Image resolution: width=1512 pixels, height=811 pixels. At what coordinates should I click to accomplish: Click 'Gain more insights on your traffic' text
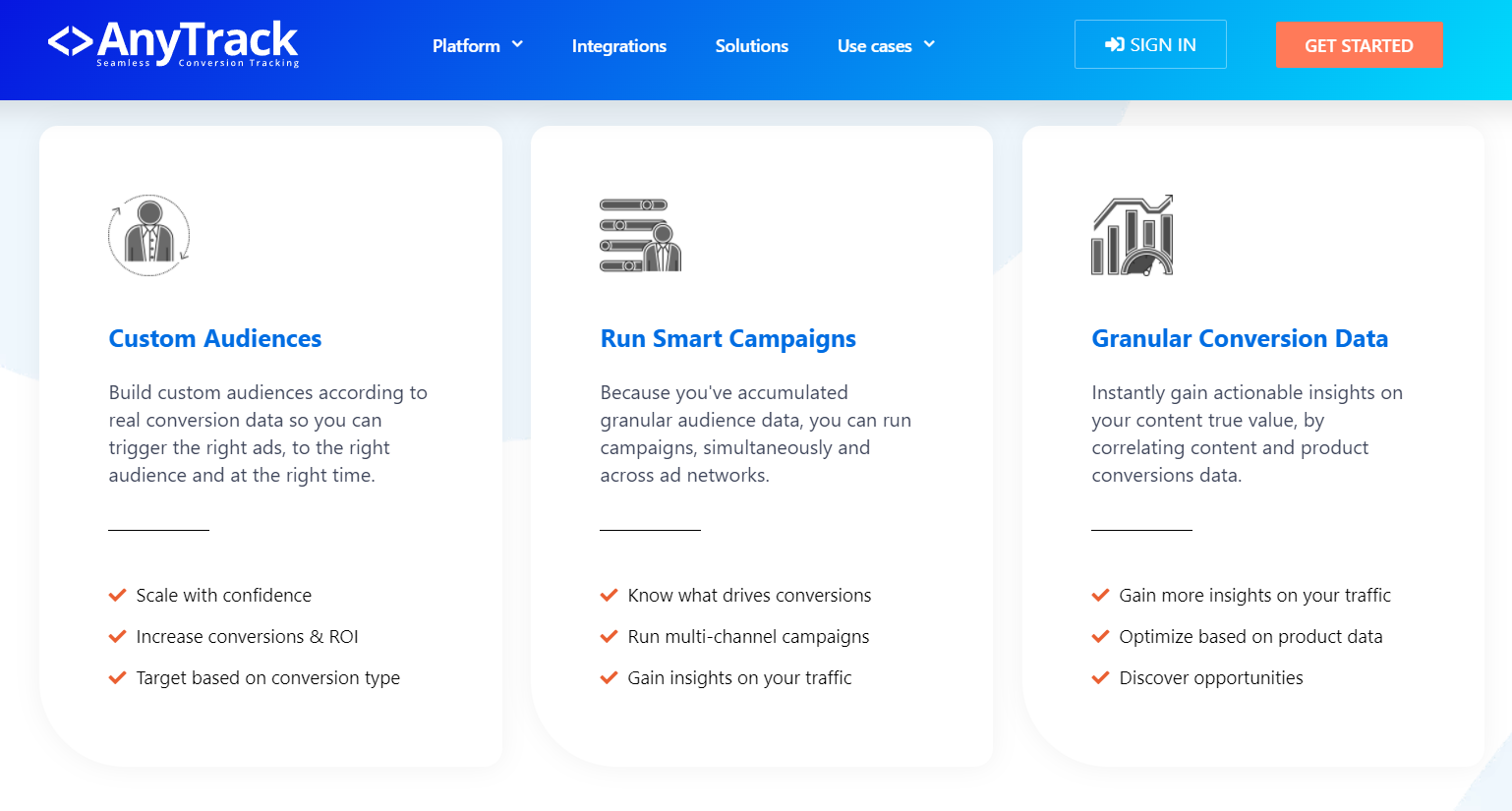pos(1255,595)
